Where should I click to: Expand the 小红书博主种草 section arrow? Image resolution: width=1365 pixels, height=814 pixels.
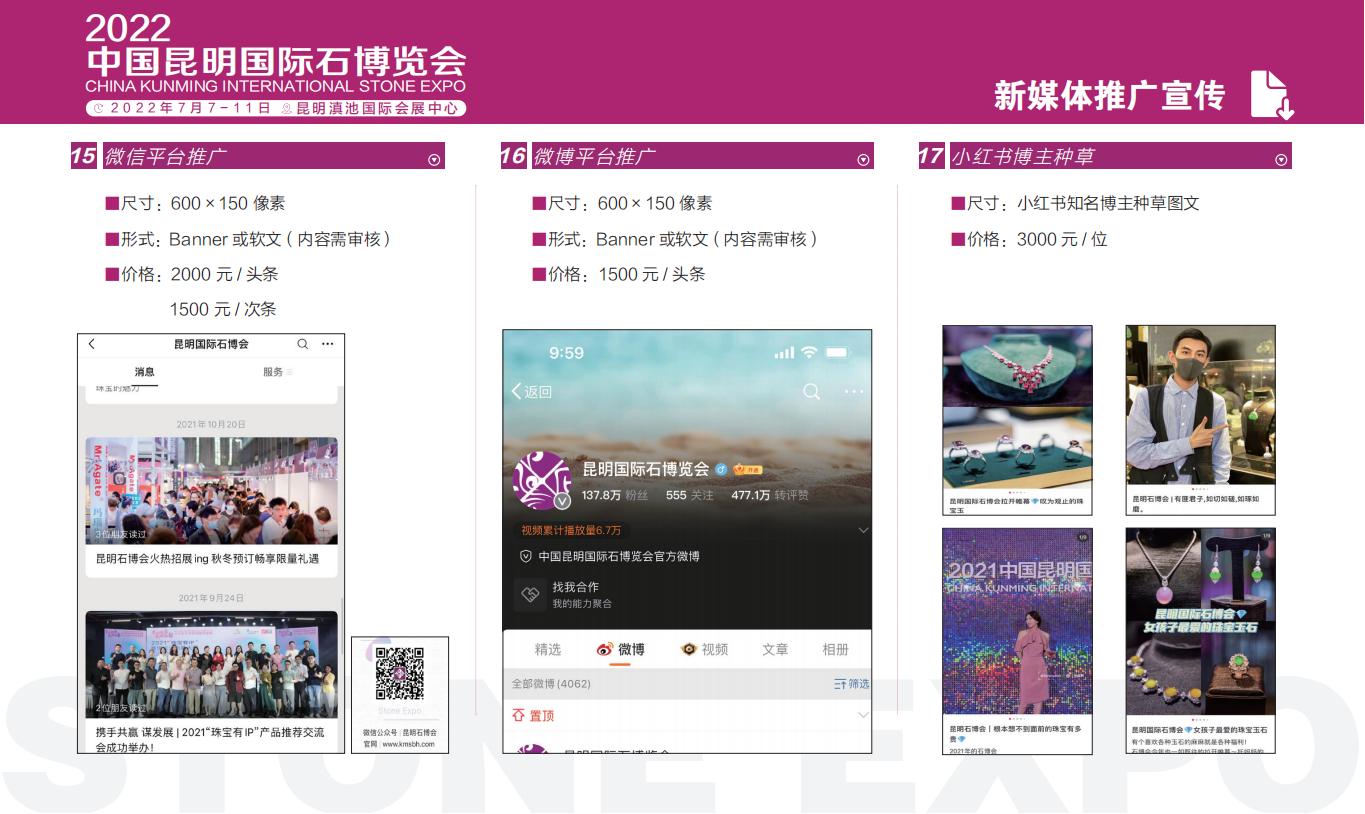coord(1281,158)
